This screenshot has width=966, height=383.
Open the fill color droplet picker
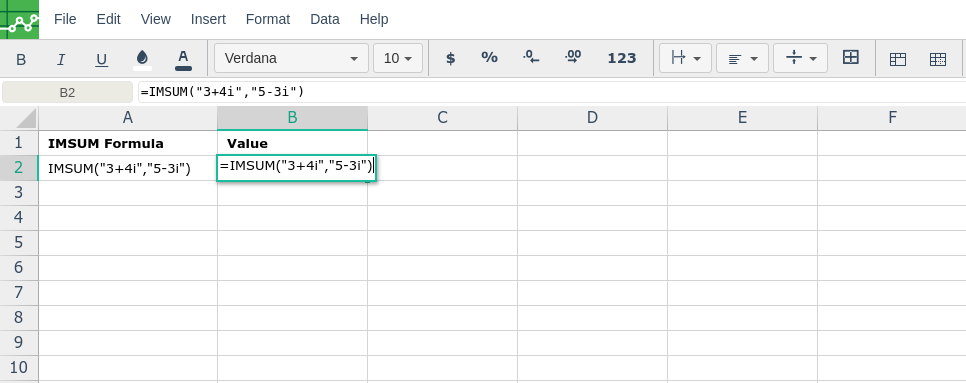(x=142, y=59)
